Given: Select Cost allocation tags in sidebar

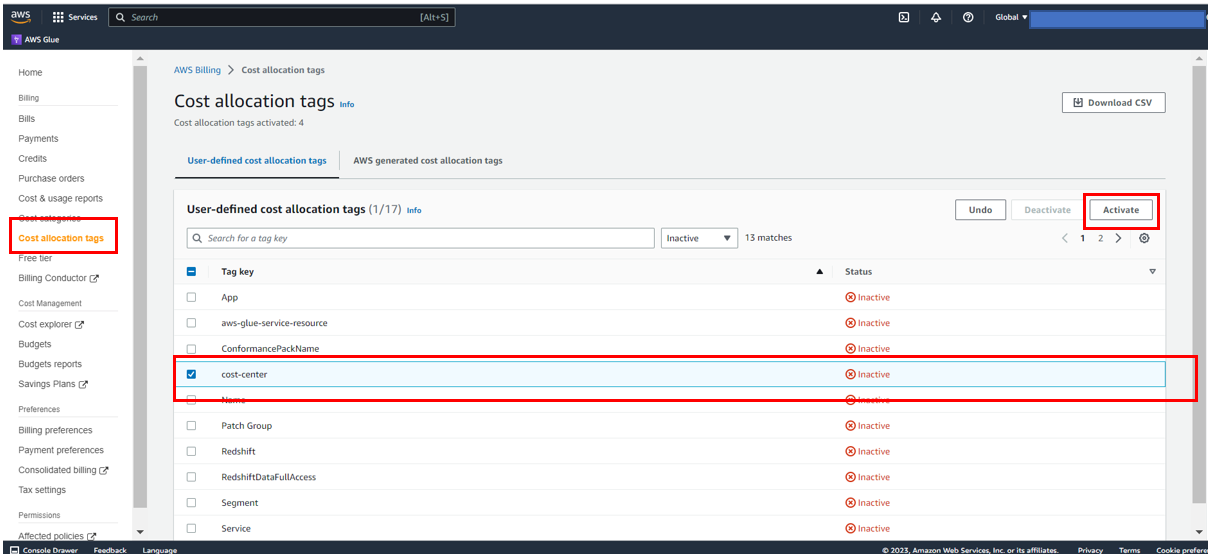Looking at the screenshot, I should [x=61, y=238].
